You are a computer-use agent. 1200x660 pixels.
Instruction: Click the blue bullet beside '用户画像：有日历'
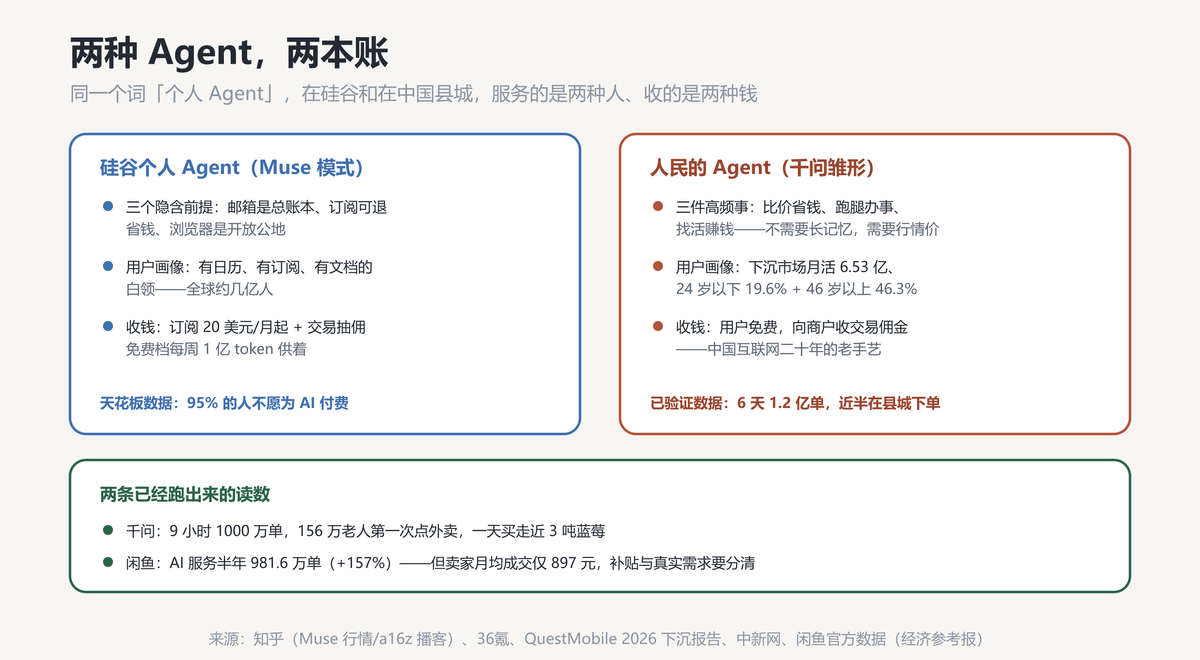[x=107, y=267]
